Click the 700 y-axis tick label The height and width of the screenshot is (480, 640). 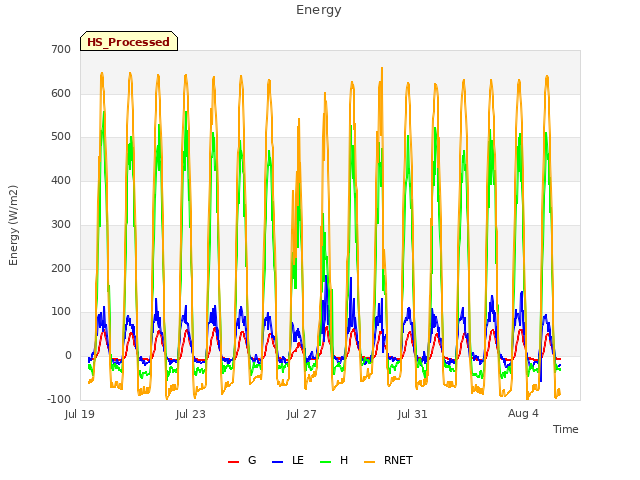(x=61, y=49)
